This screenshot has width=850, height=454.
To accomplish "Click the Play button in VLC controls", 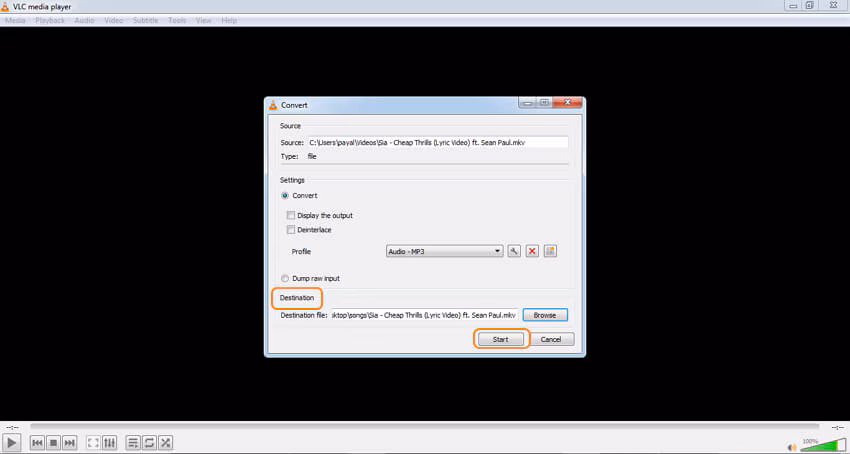I will tap(11, 443).
